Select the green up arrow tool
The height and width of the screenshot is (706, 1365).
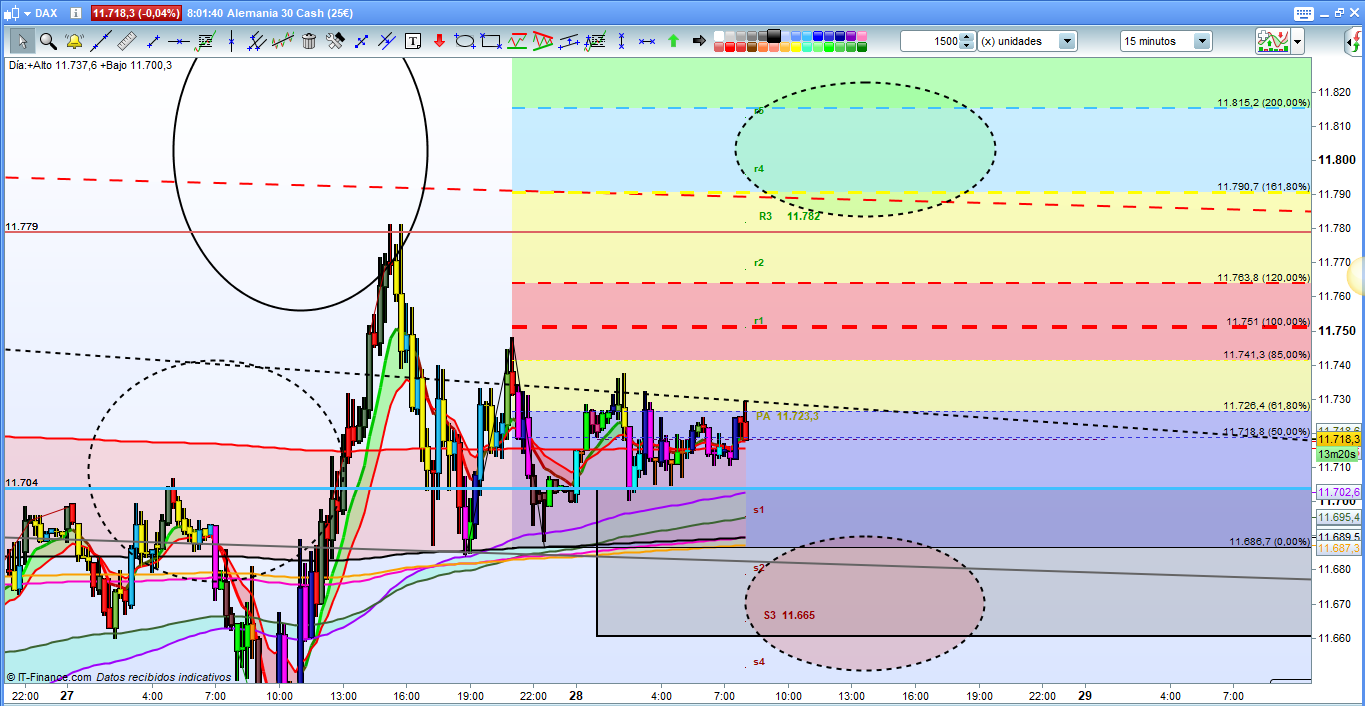[x=673, y=41]
